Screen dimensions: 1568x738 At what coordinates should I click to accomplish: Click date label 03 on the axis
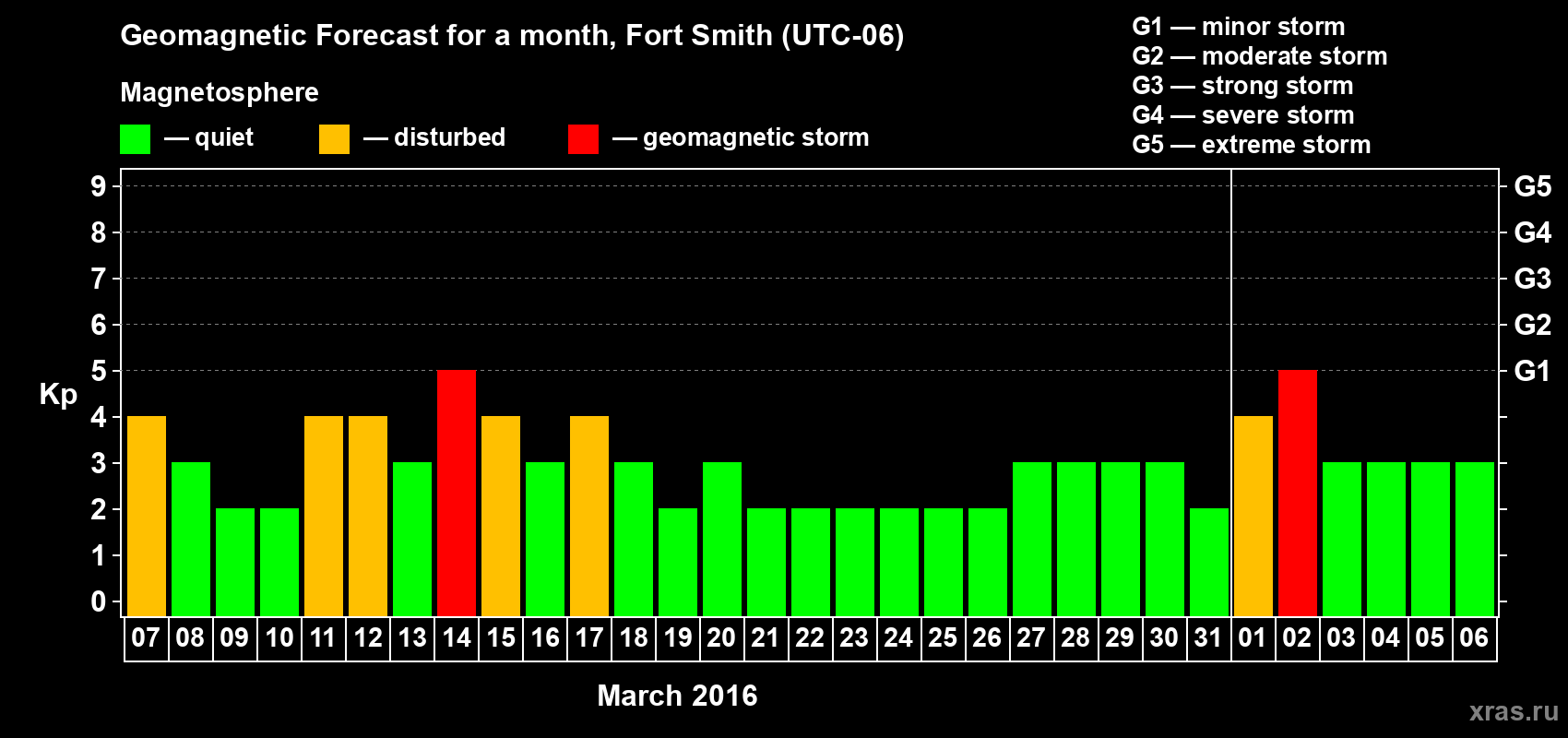[1341, 637]
